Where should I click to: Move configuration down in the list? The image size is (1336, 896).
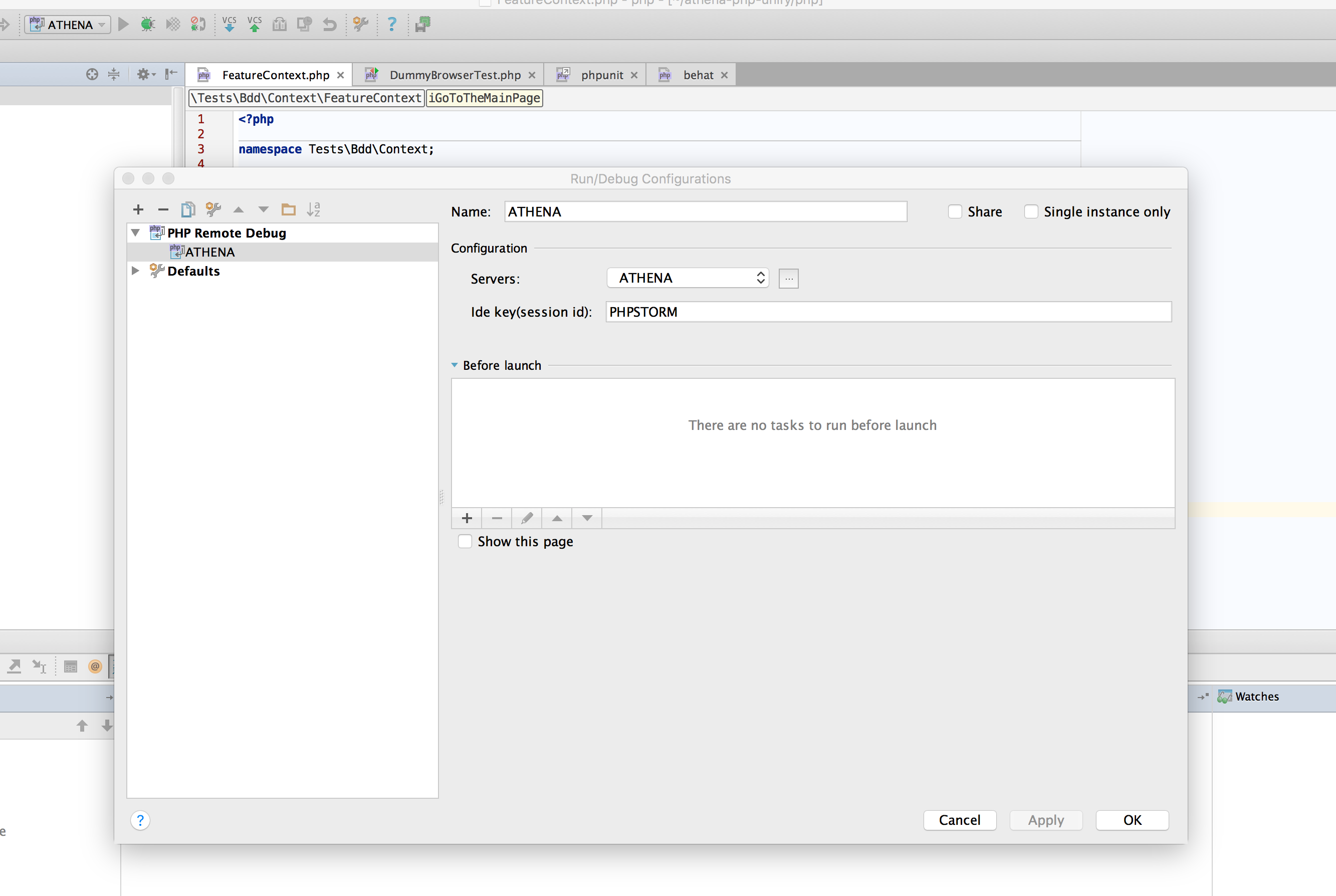264,209
